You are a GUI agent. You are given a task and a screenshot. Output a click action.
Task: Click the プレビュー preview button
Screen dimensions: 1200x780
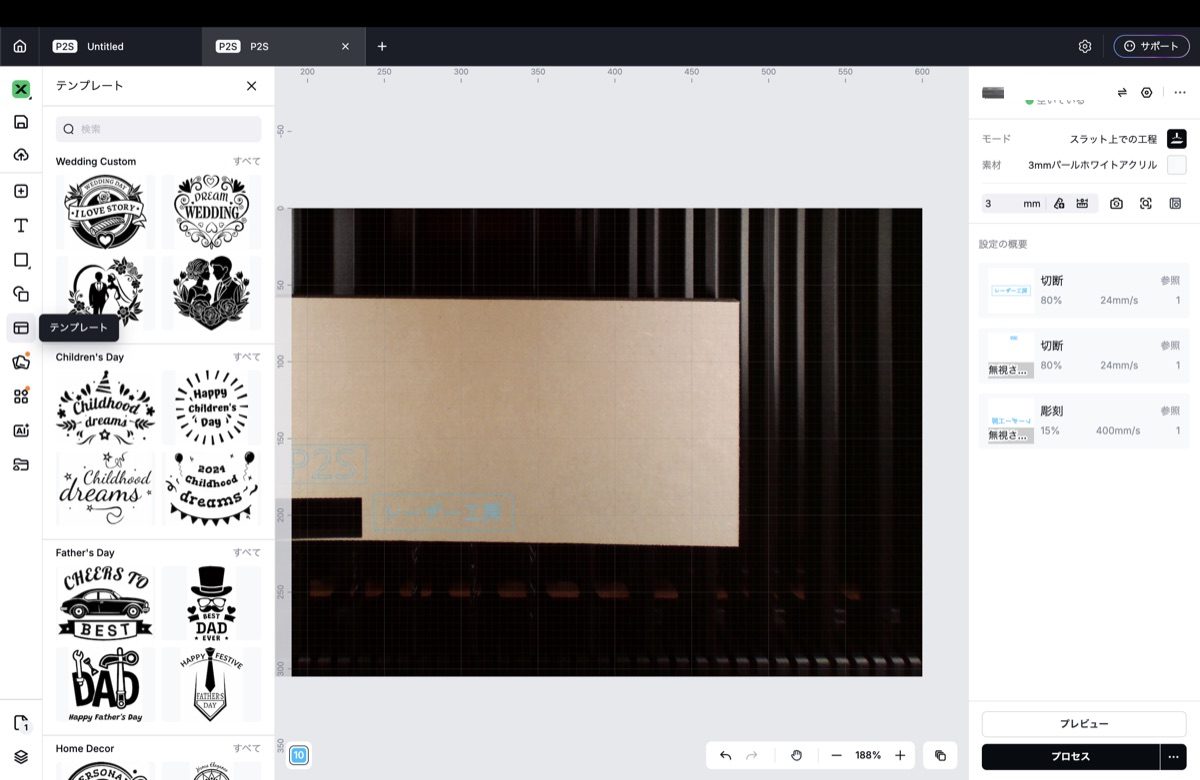click(1084, 724)
